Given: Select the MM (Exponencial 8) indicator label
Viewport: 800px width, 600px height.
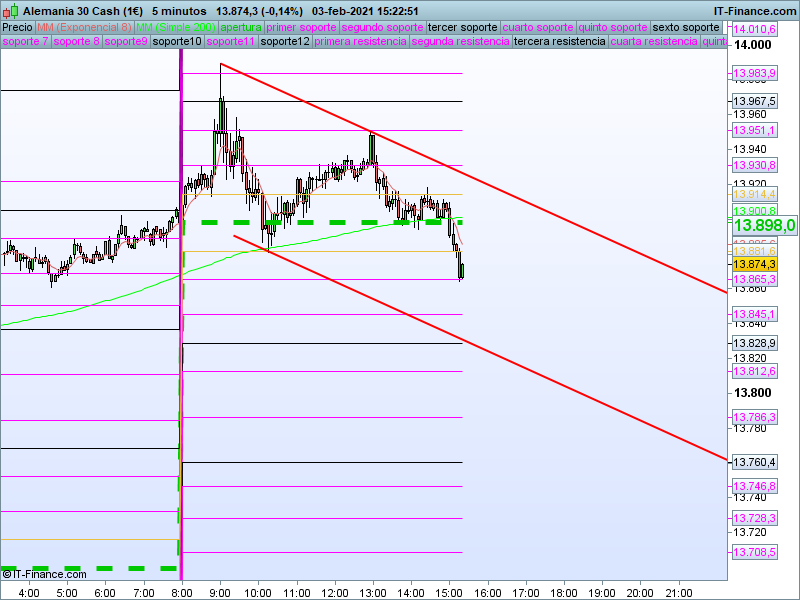Looking at the screenshot, I should pyautogui.click(x=84, y=27).
